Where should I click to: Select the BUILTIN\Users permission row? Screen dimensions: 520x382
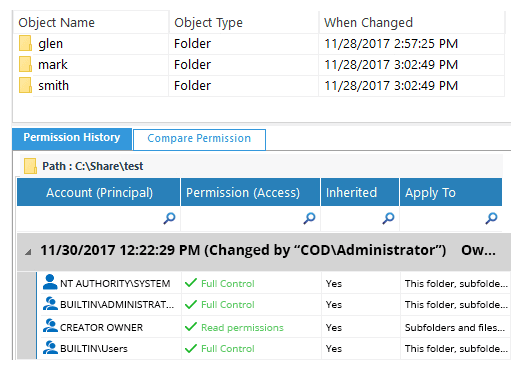click(273, 349)
